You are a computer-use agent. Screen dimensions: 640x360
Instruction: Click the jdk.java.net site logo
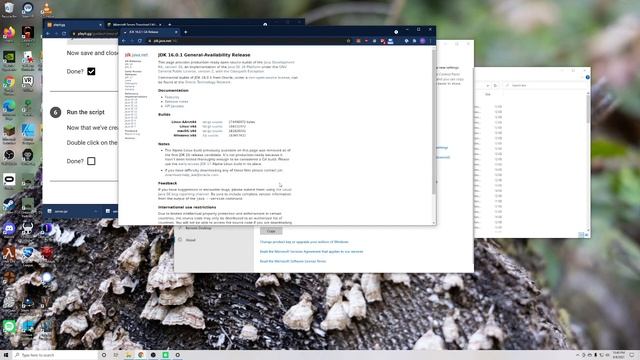point(136,55)
